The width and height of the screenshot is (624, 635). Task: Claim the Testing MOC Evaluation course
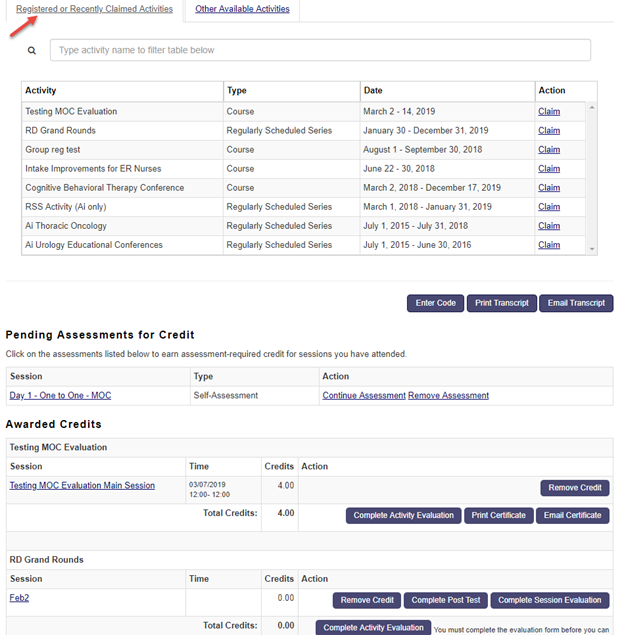(549, 112)
